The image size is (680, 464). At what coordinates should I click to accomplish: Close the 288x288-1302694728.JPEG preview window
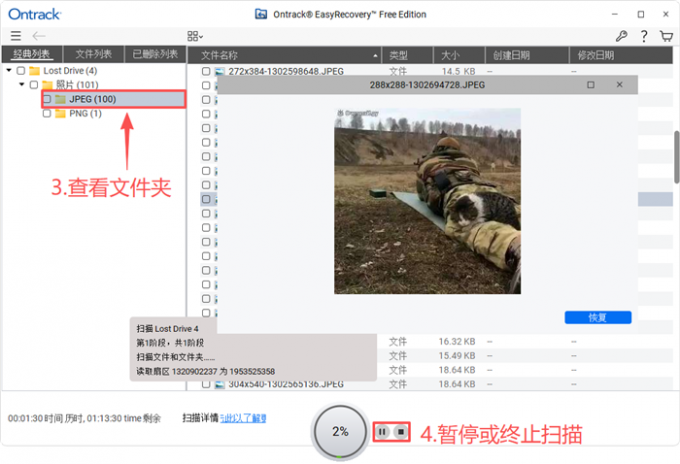tap(620, 85)
